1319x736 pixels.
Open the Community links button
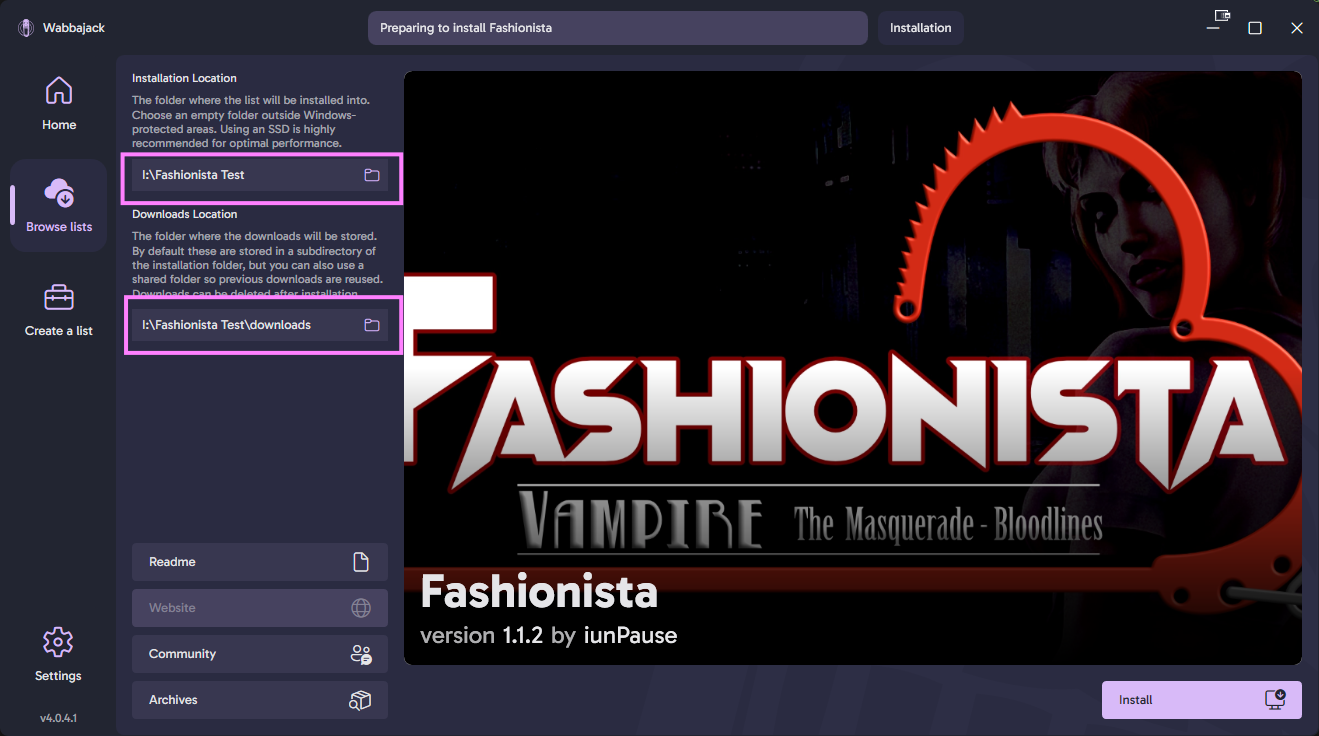(259, 654)
